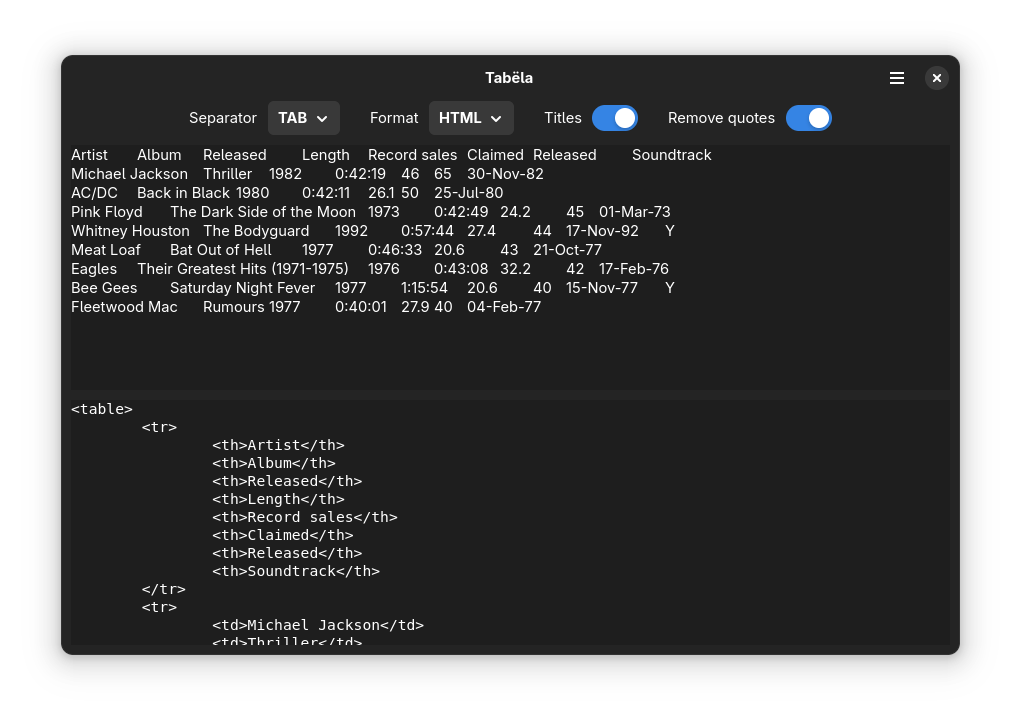This screenshot has width=1021, height=722.
Task: Open the TAB separator dropdown
Action: click(303, 118)
